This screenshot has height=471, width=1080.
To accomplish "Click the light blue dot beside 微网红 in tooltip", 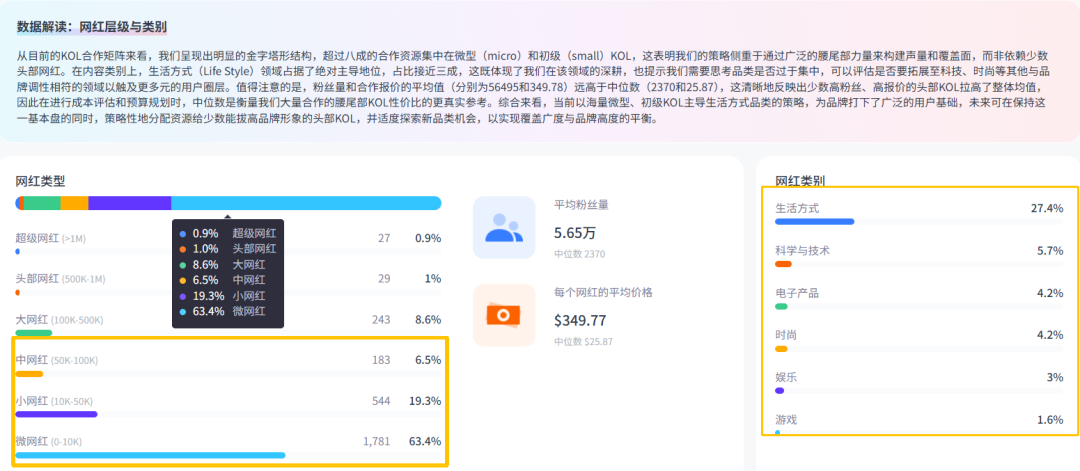I will (x=182, y=312).
